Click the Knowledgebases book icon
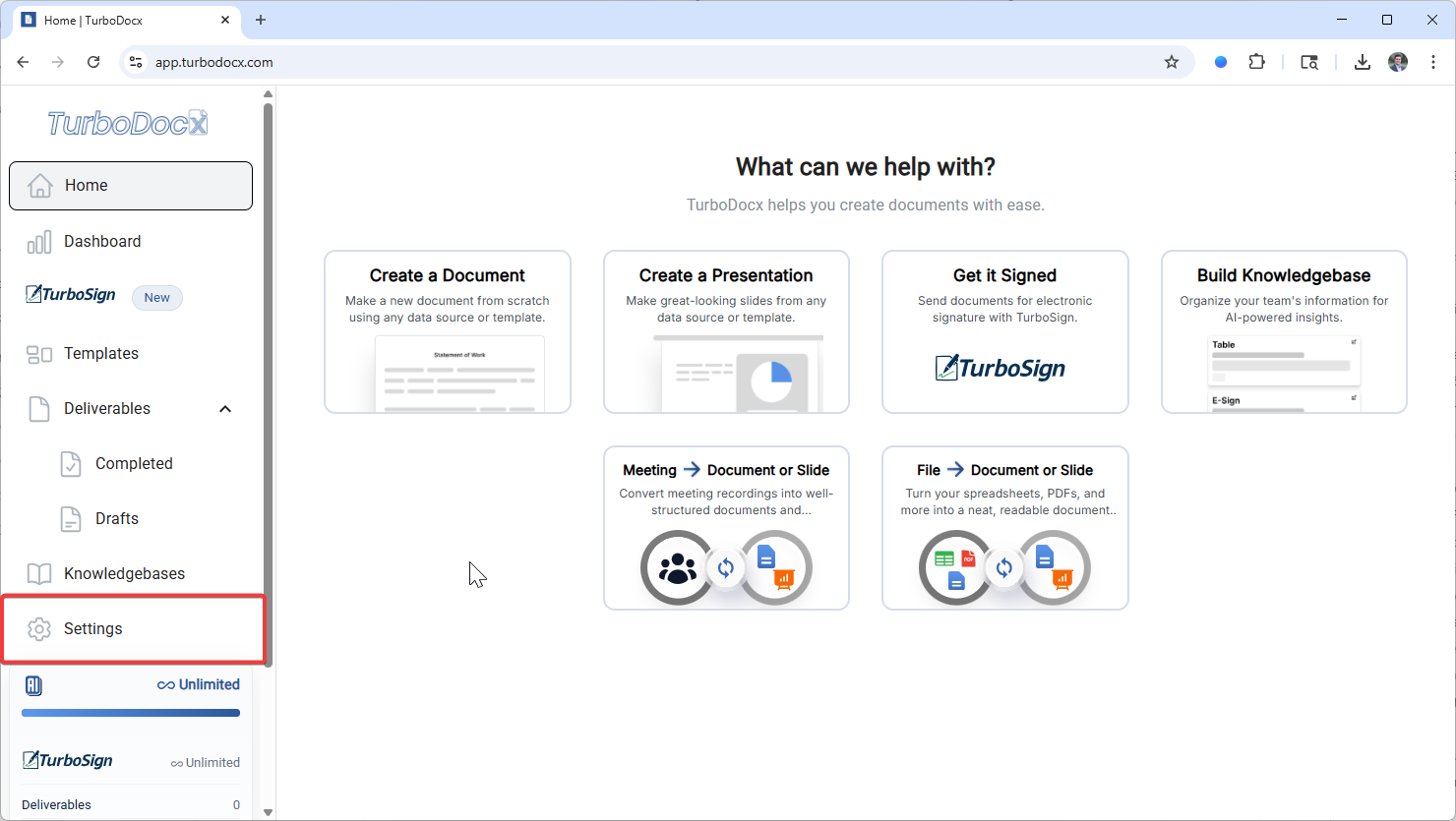1456x821 pixels. [x=39, y=574]
